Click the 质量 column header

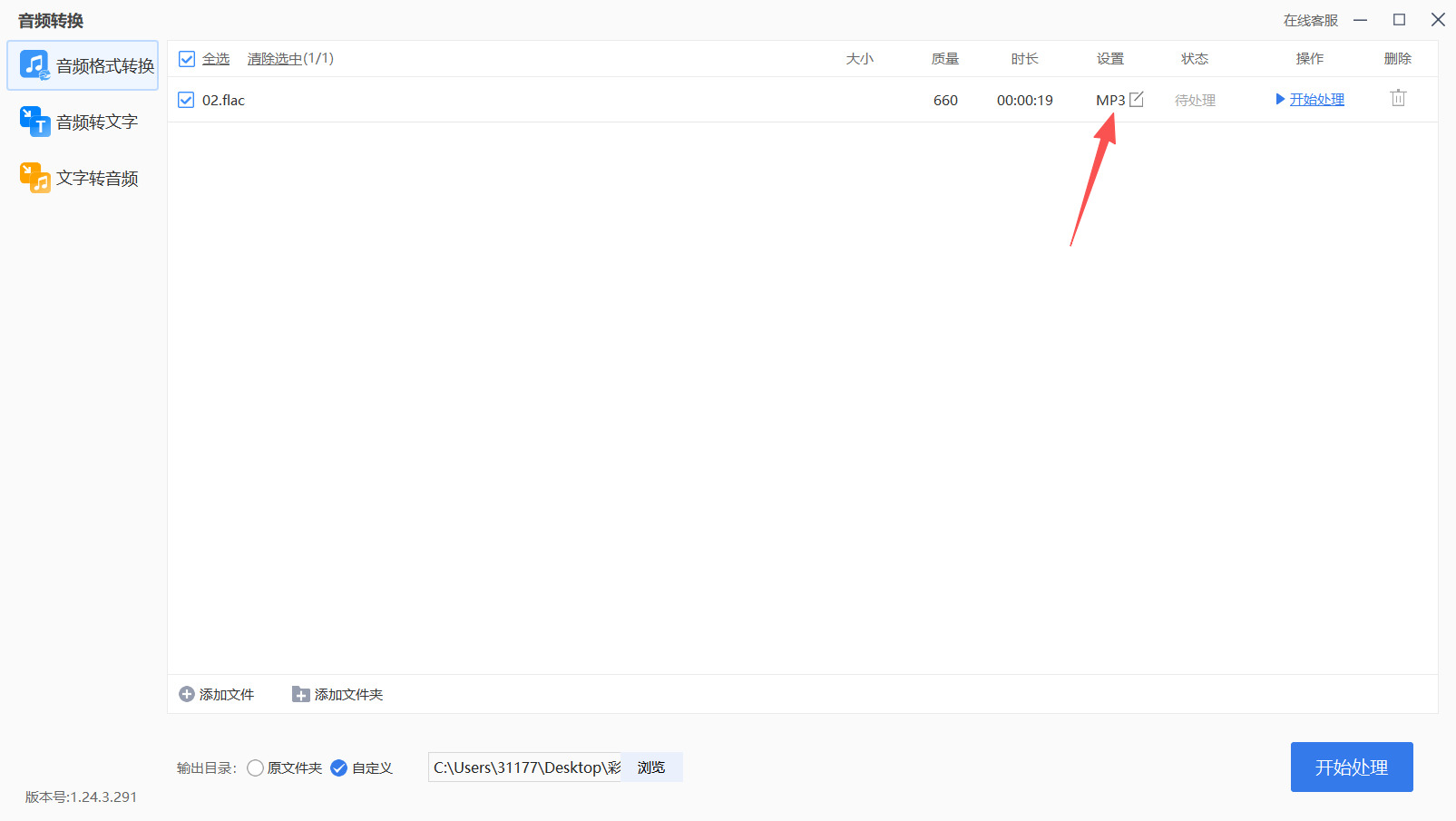pyautogui.click(x=945, y=59)
